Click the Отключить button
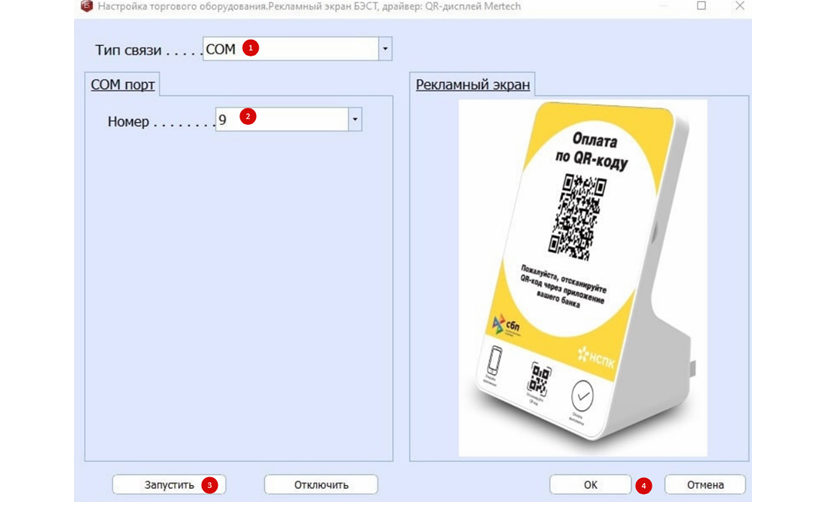The height and width of the screenshot is (508, 826). tap(321, 485)
